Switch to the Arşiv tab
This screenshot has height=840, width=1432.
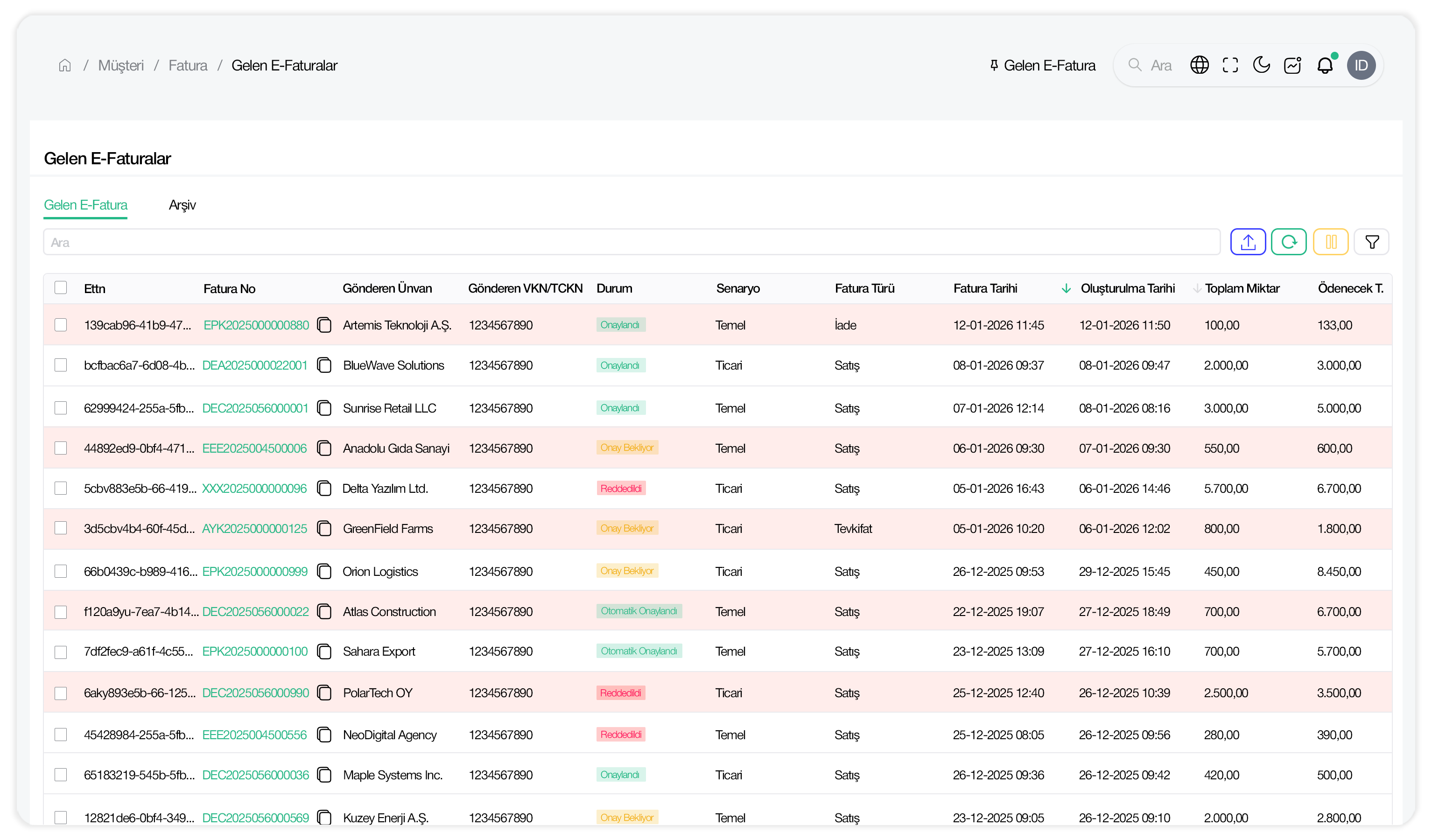click(182, 204)
